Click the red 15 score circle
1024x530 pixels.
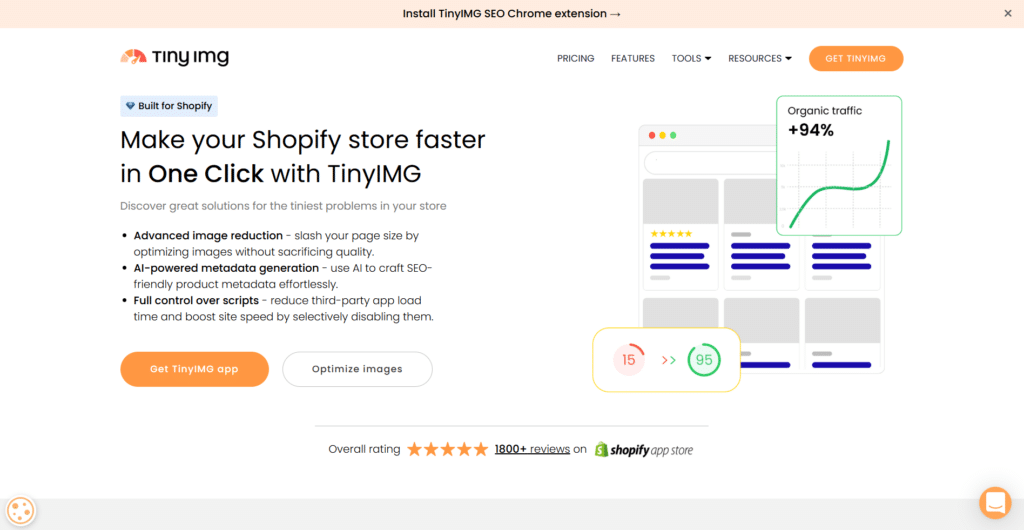629,360
